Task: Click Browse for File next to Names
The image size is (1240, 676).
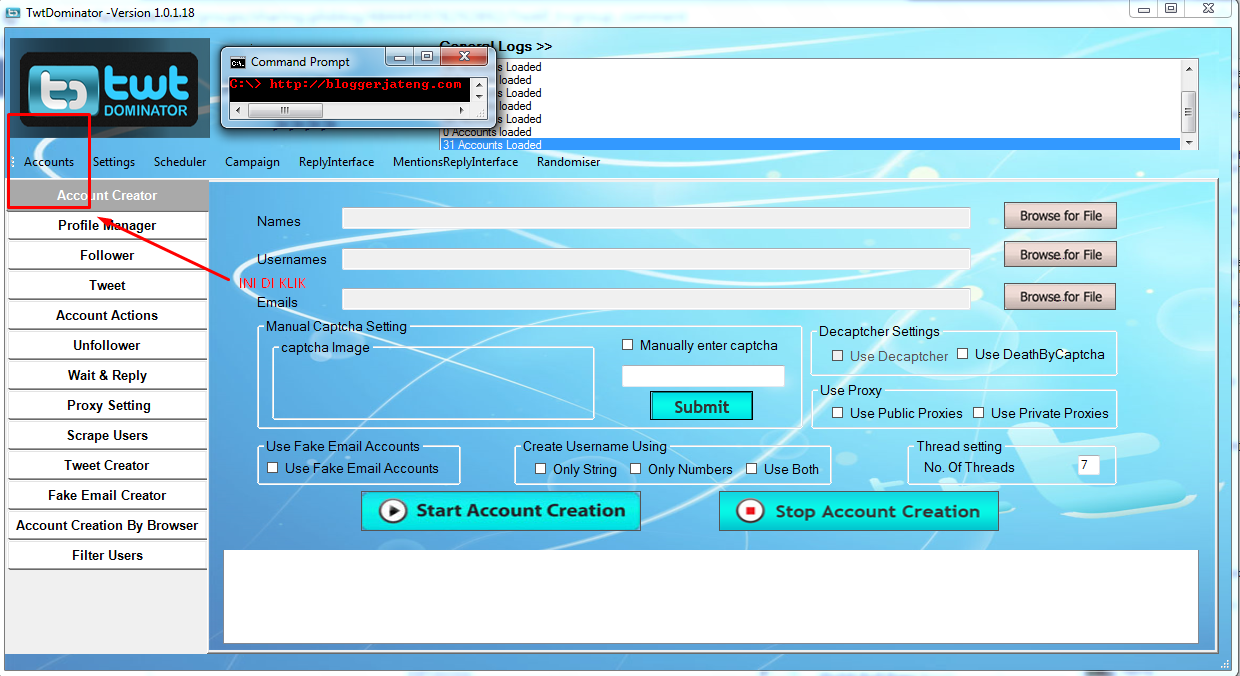Action: (1060, 215)
